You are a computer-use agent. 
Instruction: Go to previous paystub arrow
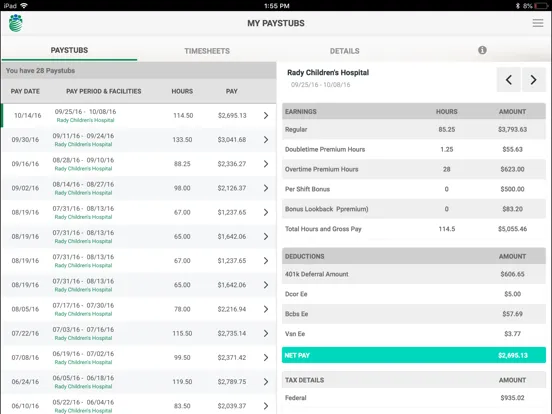pyautogui.click(x=508, y=80)
